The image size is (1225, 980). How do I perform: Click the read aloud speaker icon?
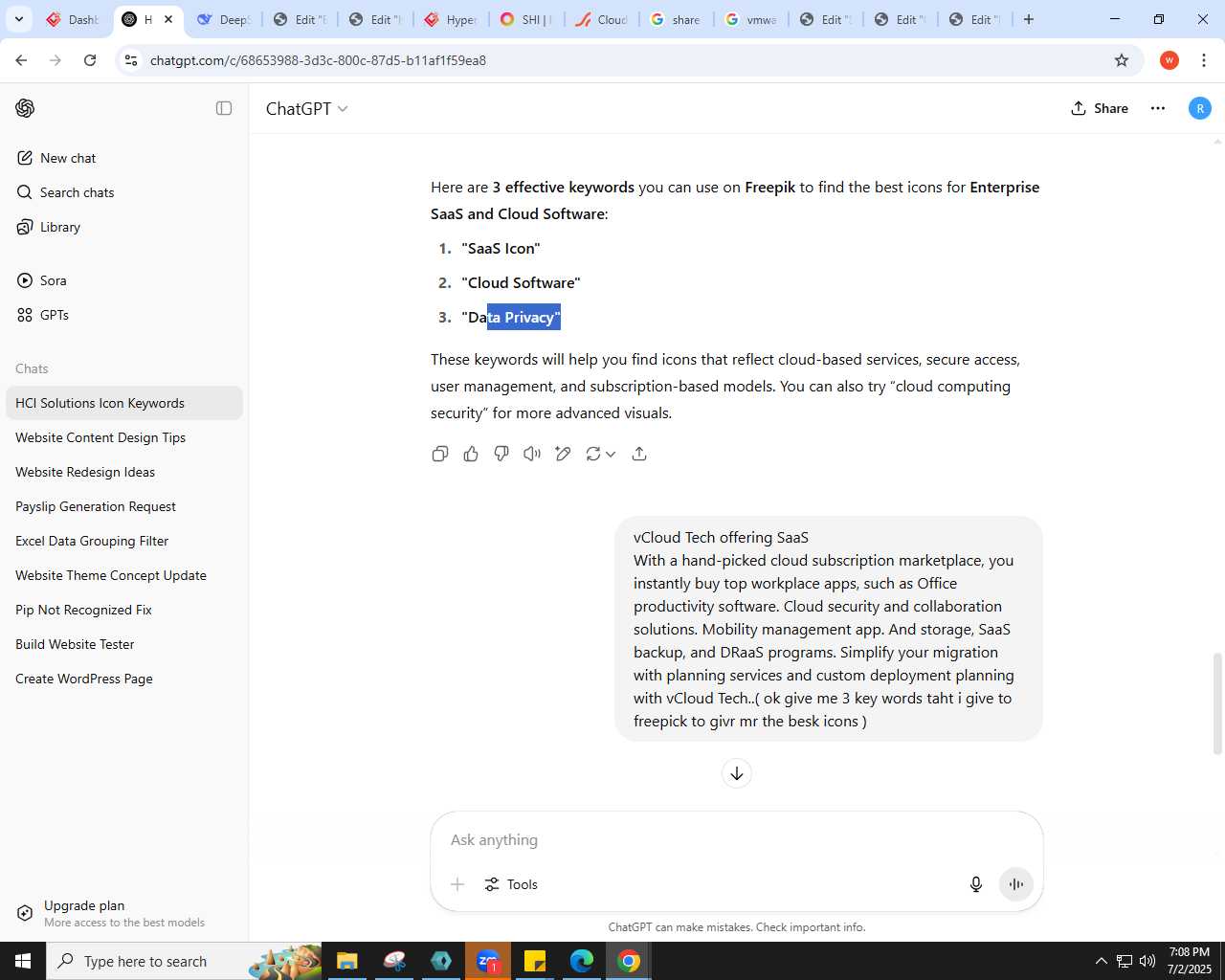[532, 454]
